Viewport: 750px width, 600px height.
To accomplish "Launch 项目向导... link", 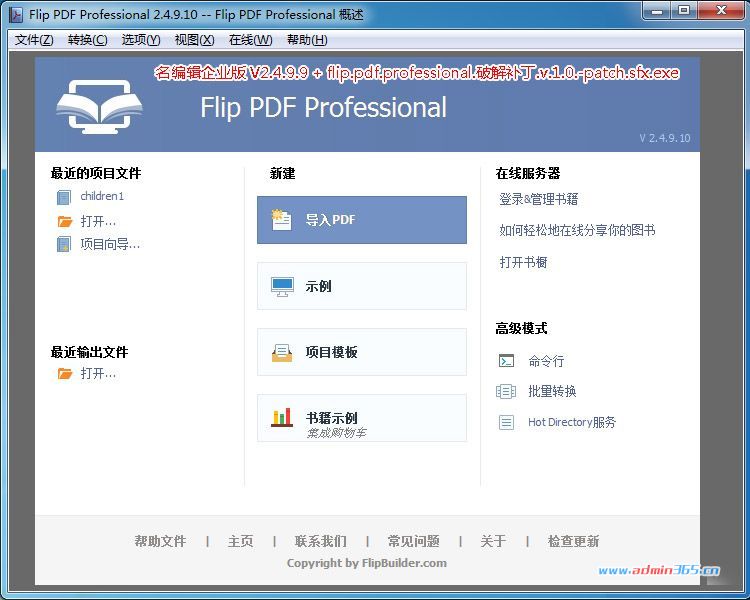I will click(110, 244).
